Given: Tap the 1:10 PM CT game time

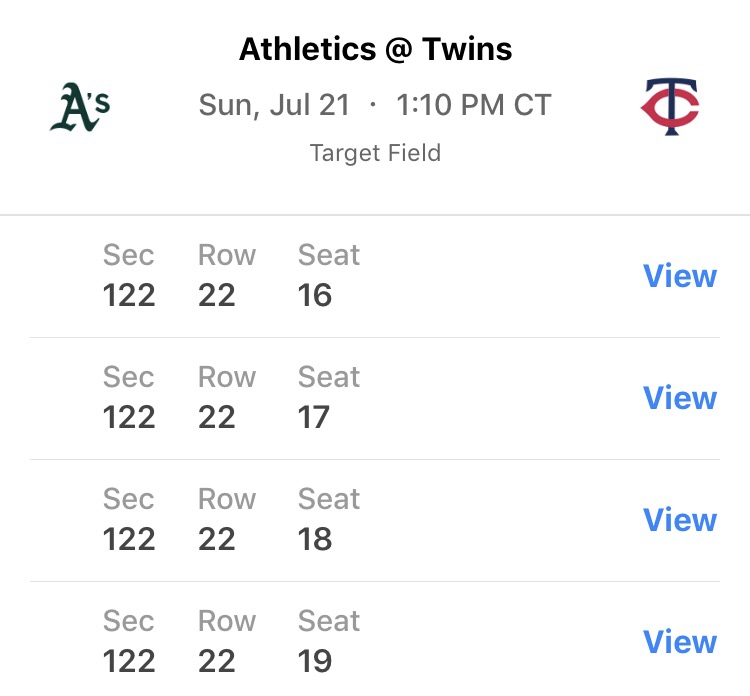Looking at the screenshot, I should point(473,105).
